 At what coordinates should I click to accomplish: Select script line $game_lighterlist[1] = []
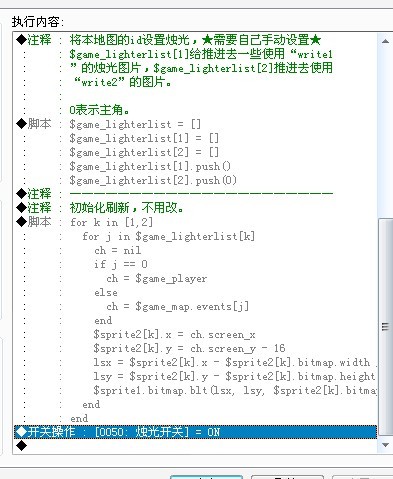coord(196,138)
